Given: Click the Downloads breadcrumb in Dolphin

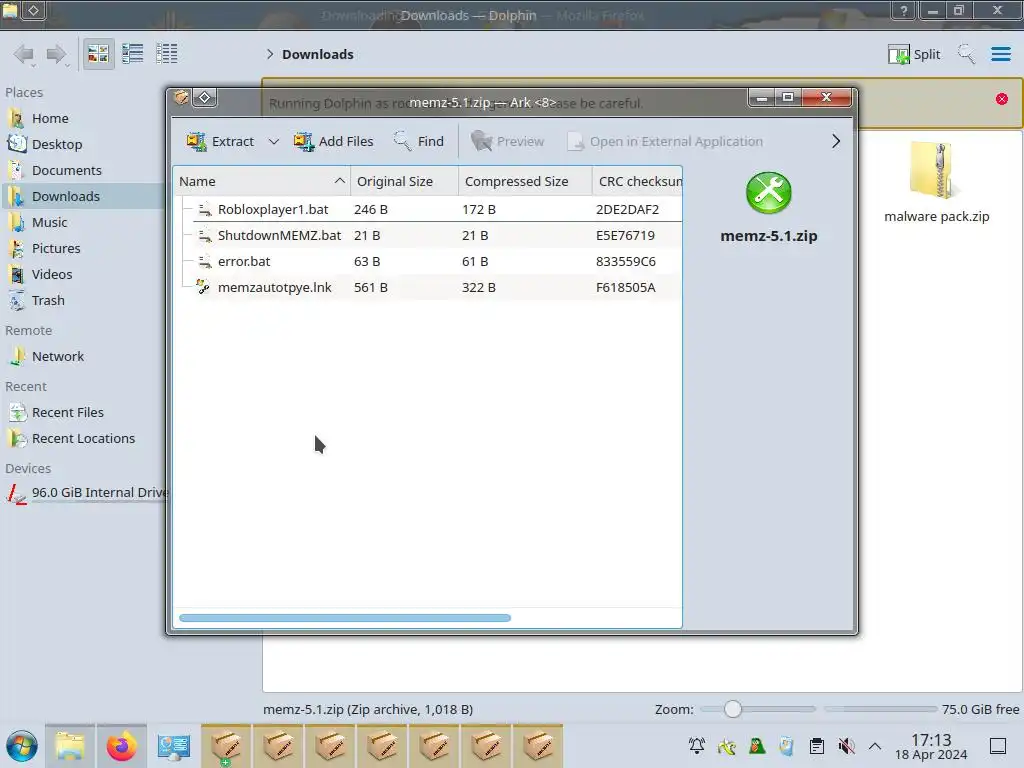Looking at the screenshot, I should 317,54.
